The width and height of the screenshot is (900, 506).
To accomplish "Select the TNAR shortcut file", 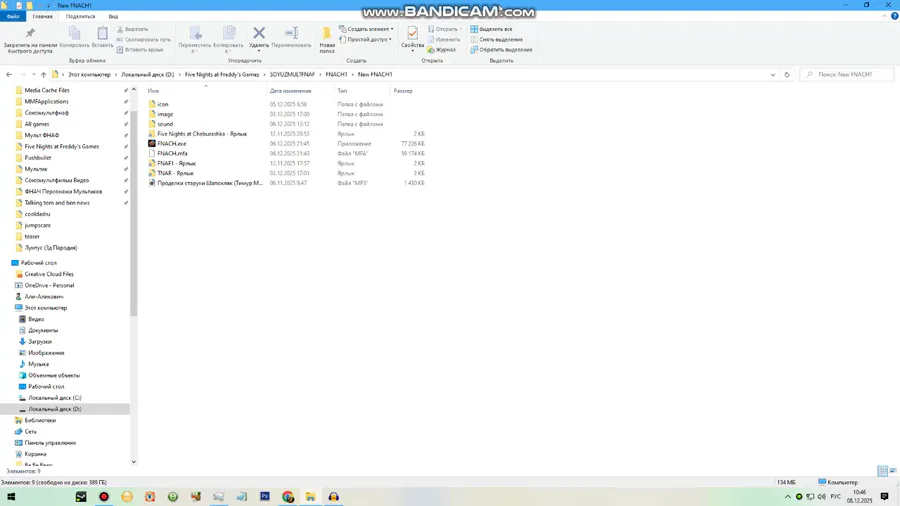I will coord(175,173).
